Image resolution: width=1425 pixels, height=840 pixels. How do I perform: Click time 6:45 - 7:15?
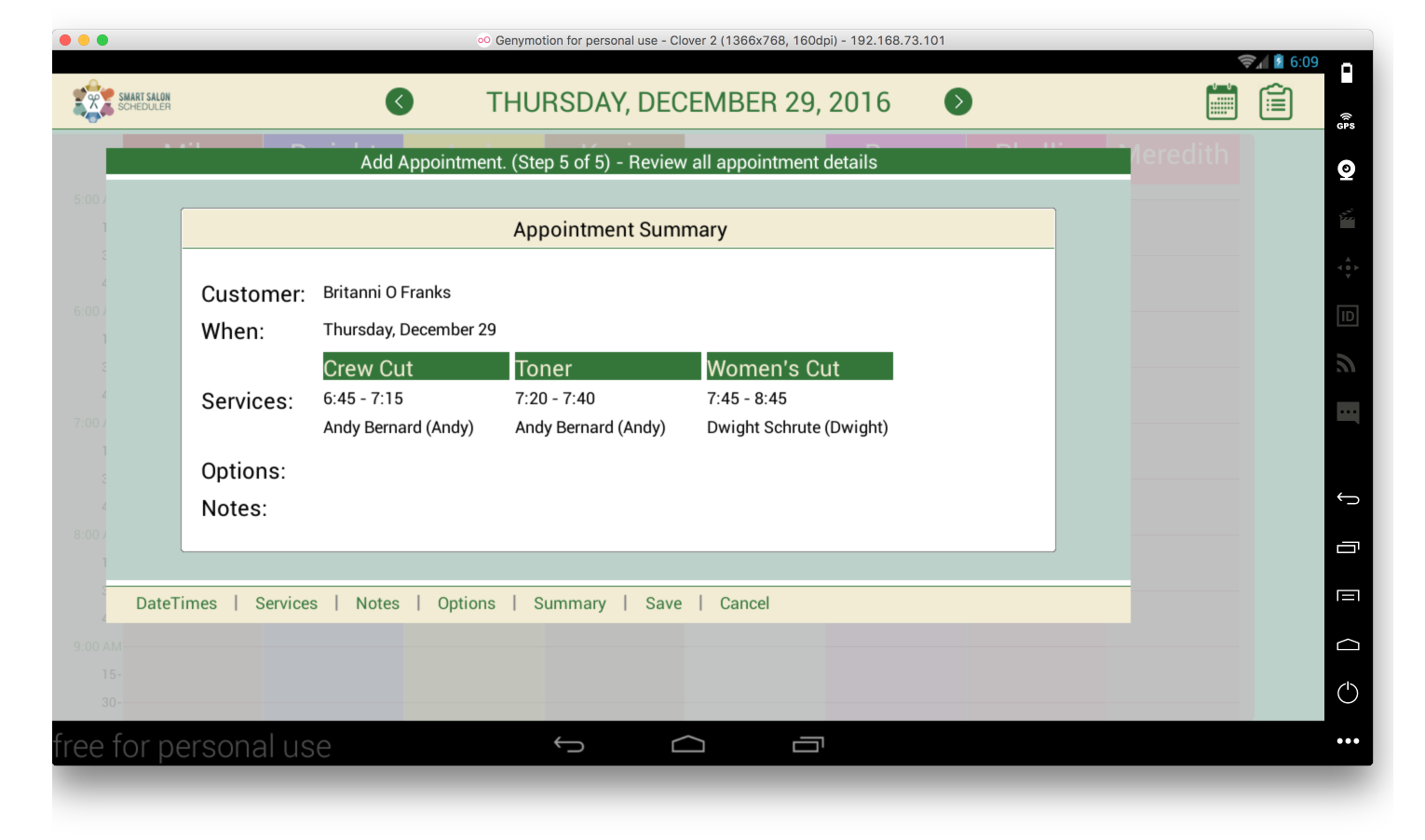(x=363, y=399)
